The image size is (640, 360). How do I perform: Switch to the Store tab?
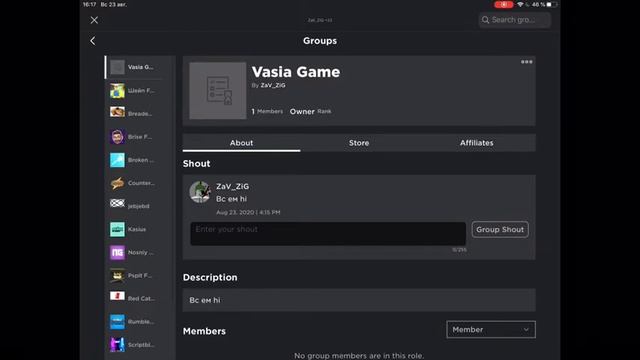[x=359, y=143]
